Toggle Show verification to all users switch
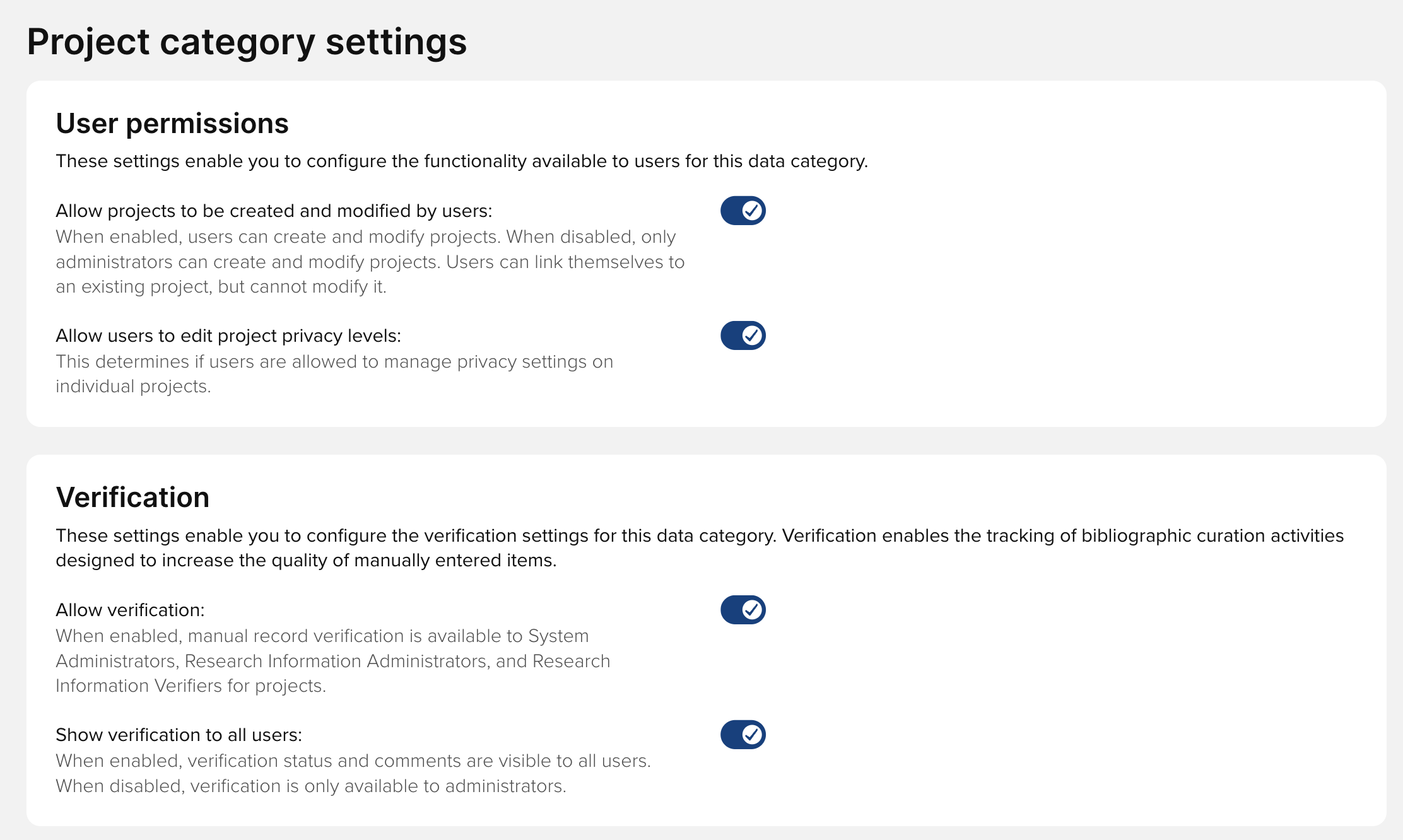This screenshot has height=840, width=1403. coord(743,735)
